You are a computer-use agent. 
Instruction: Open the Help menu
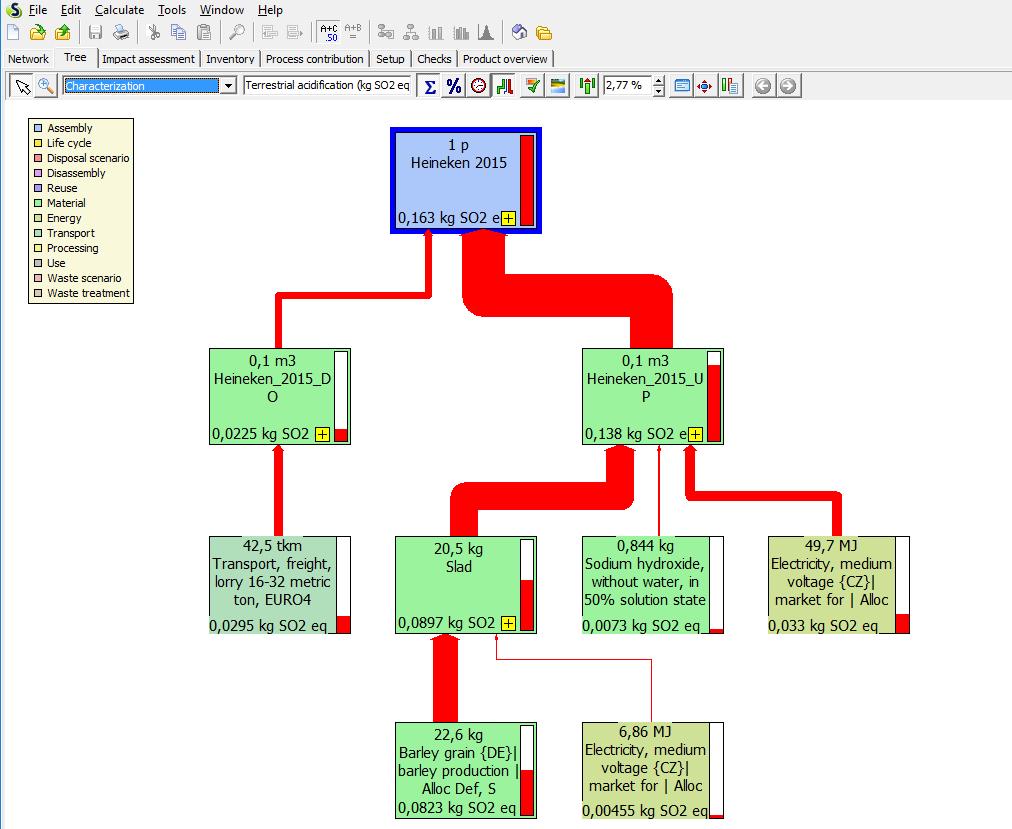[270, 10]
